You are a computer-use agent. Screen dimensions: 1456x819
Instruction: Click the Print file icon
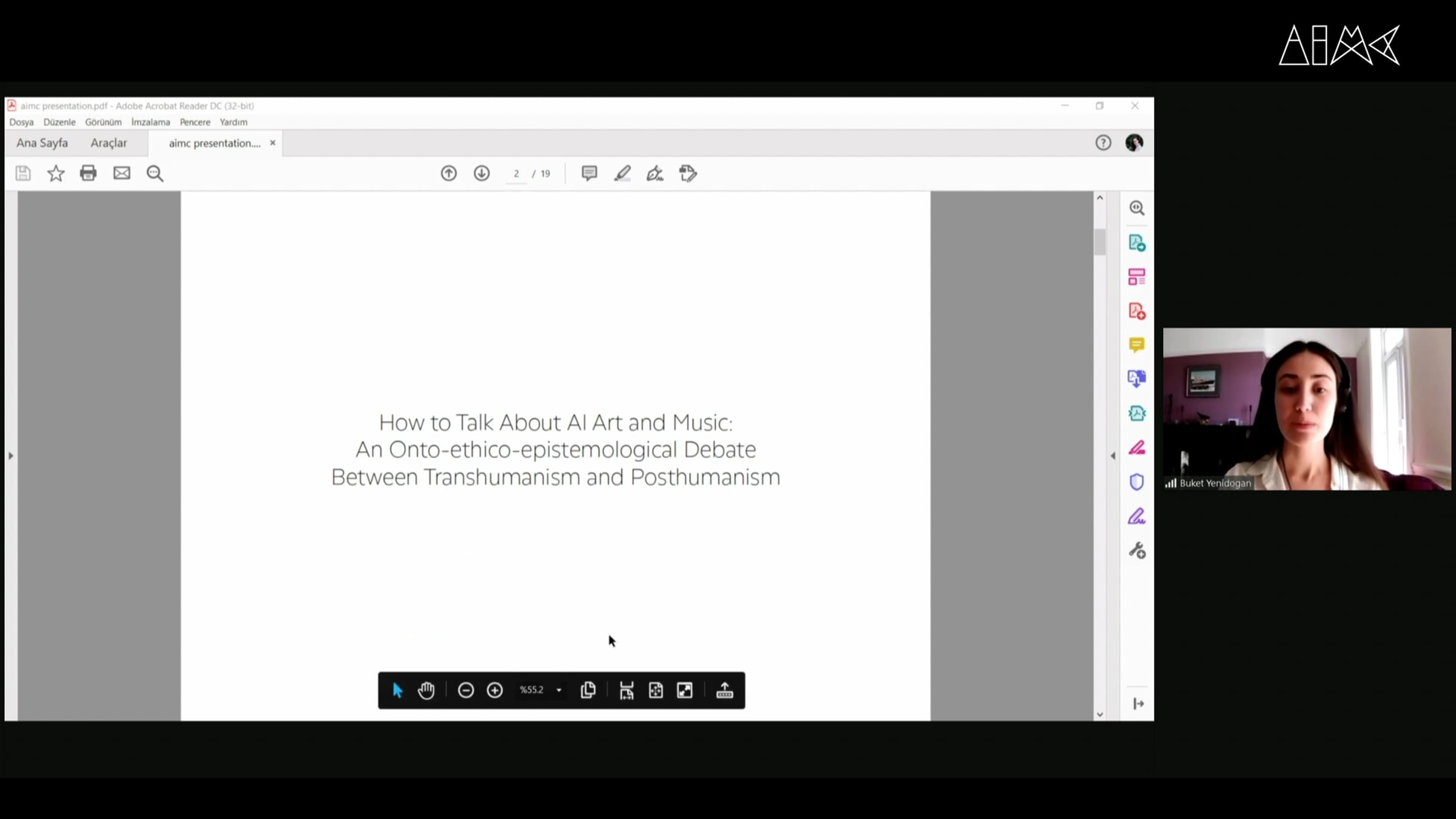pyautogui.click(x=88, y=174)
